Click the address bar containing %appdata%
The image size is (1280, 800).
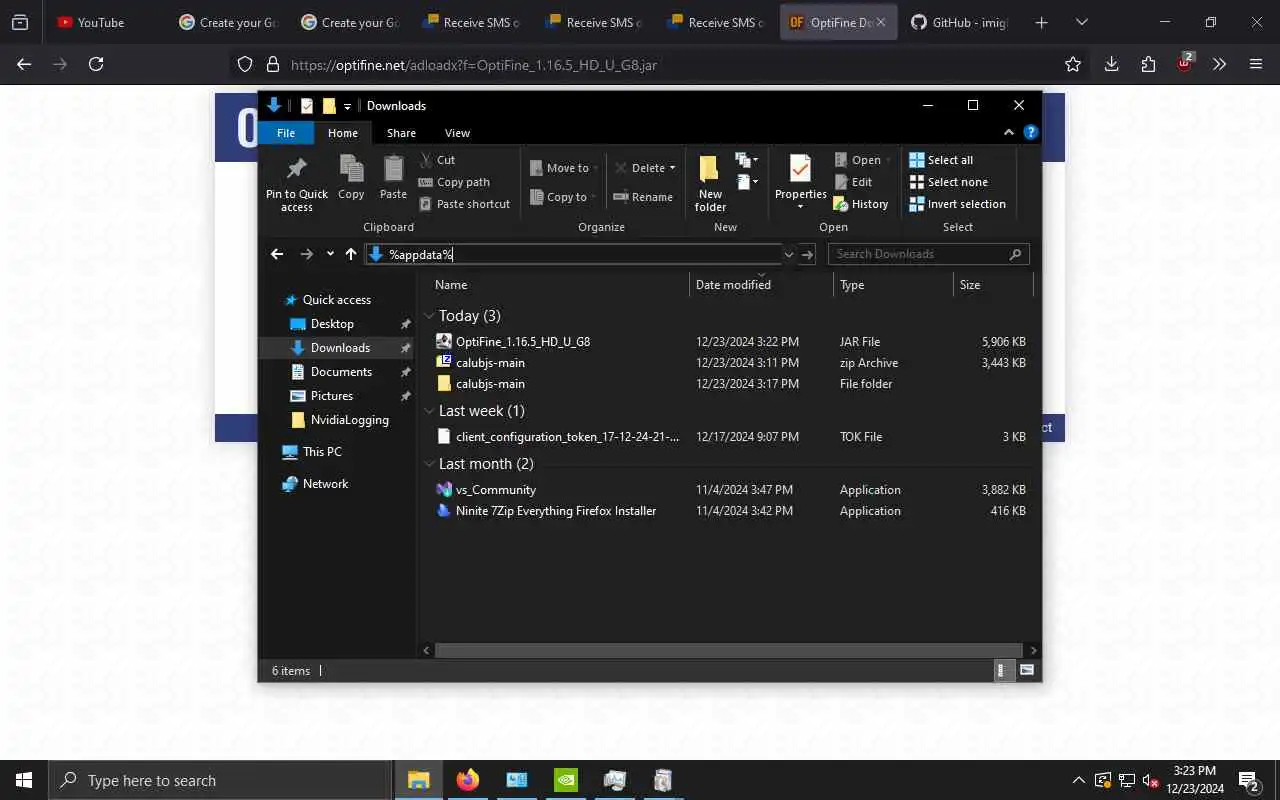574,254
